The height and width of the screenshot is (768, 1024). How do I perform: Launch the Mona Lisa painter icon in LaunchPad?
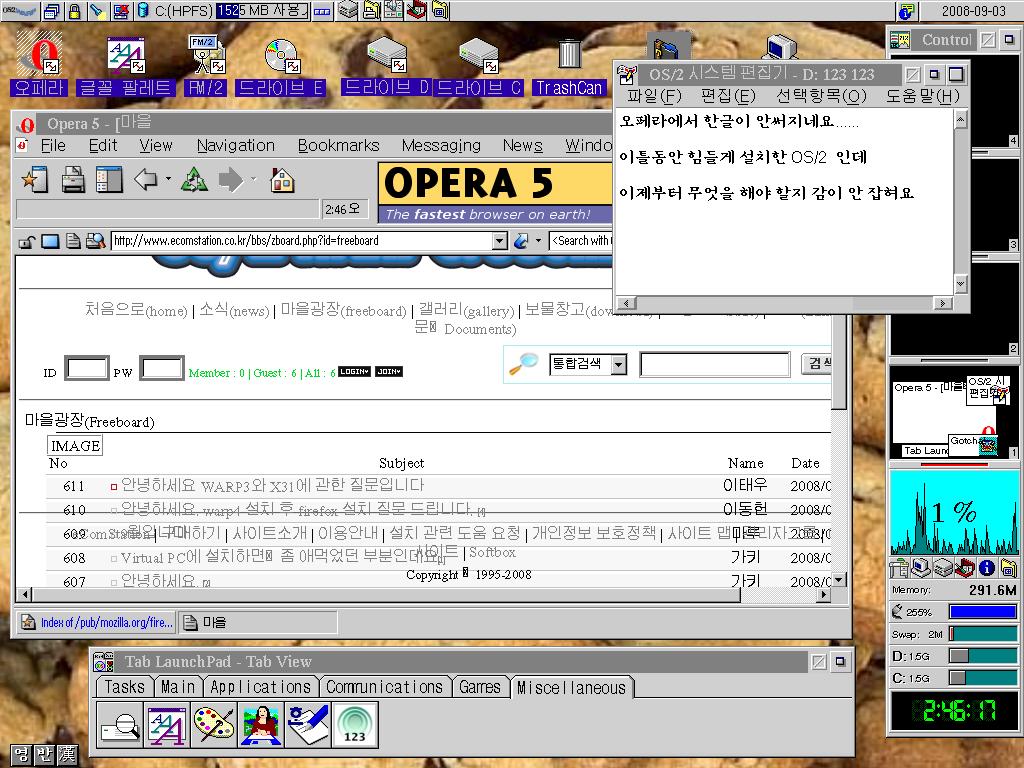point(261,725)
